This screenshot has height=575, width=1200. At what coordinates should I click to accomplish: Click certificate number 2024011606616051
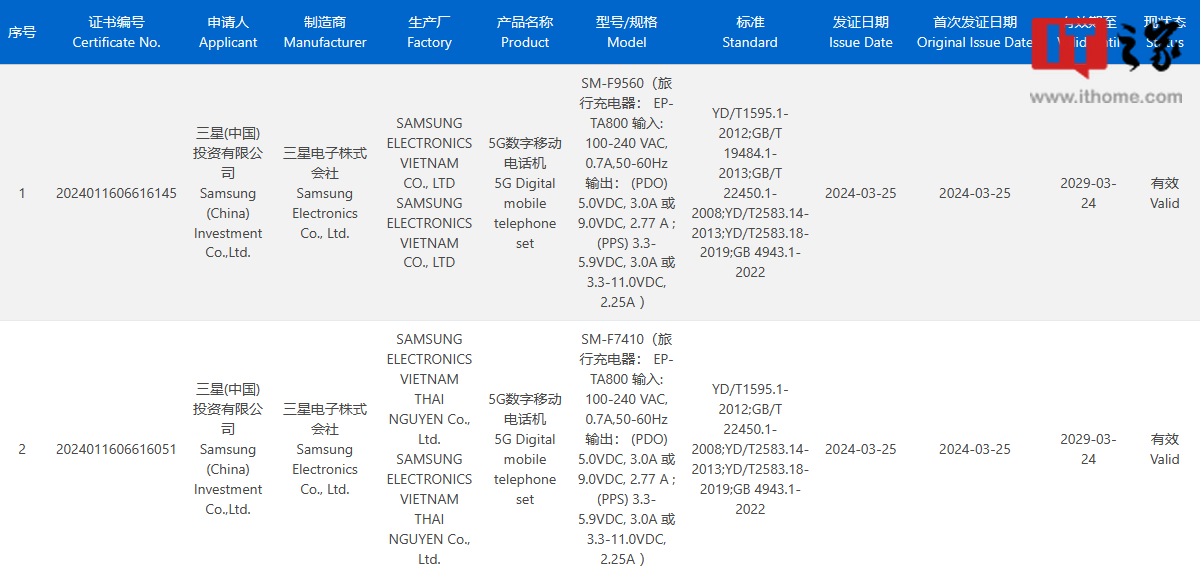point(116,449)
